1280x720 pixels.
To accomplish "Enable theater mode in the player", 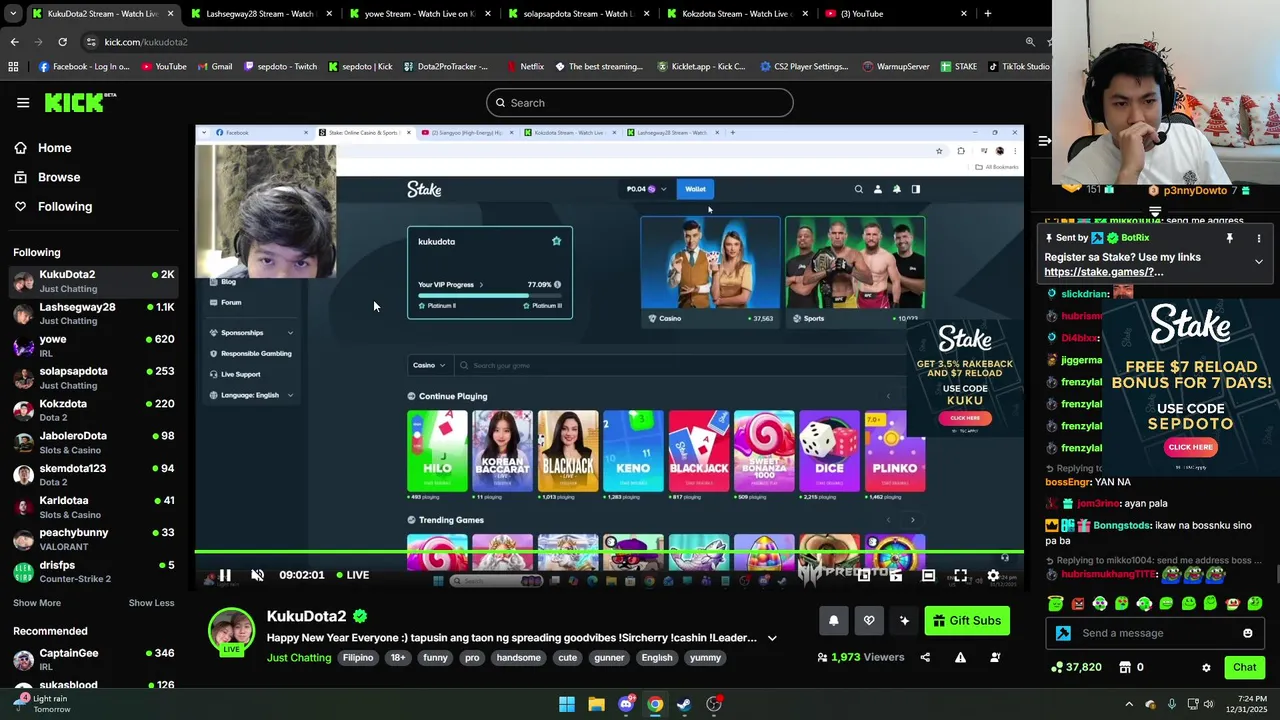I will [928, 575].
